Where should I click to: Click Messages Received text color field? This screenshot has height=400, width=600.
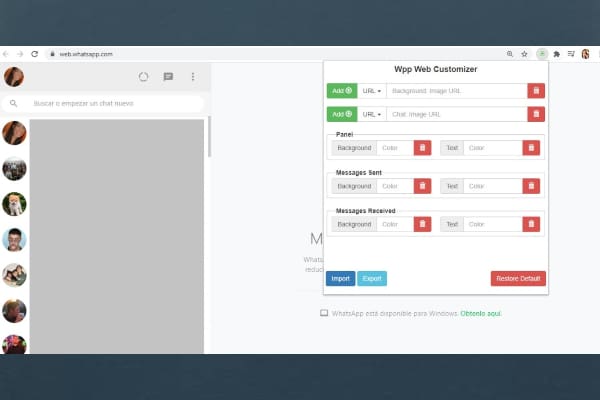493,224
